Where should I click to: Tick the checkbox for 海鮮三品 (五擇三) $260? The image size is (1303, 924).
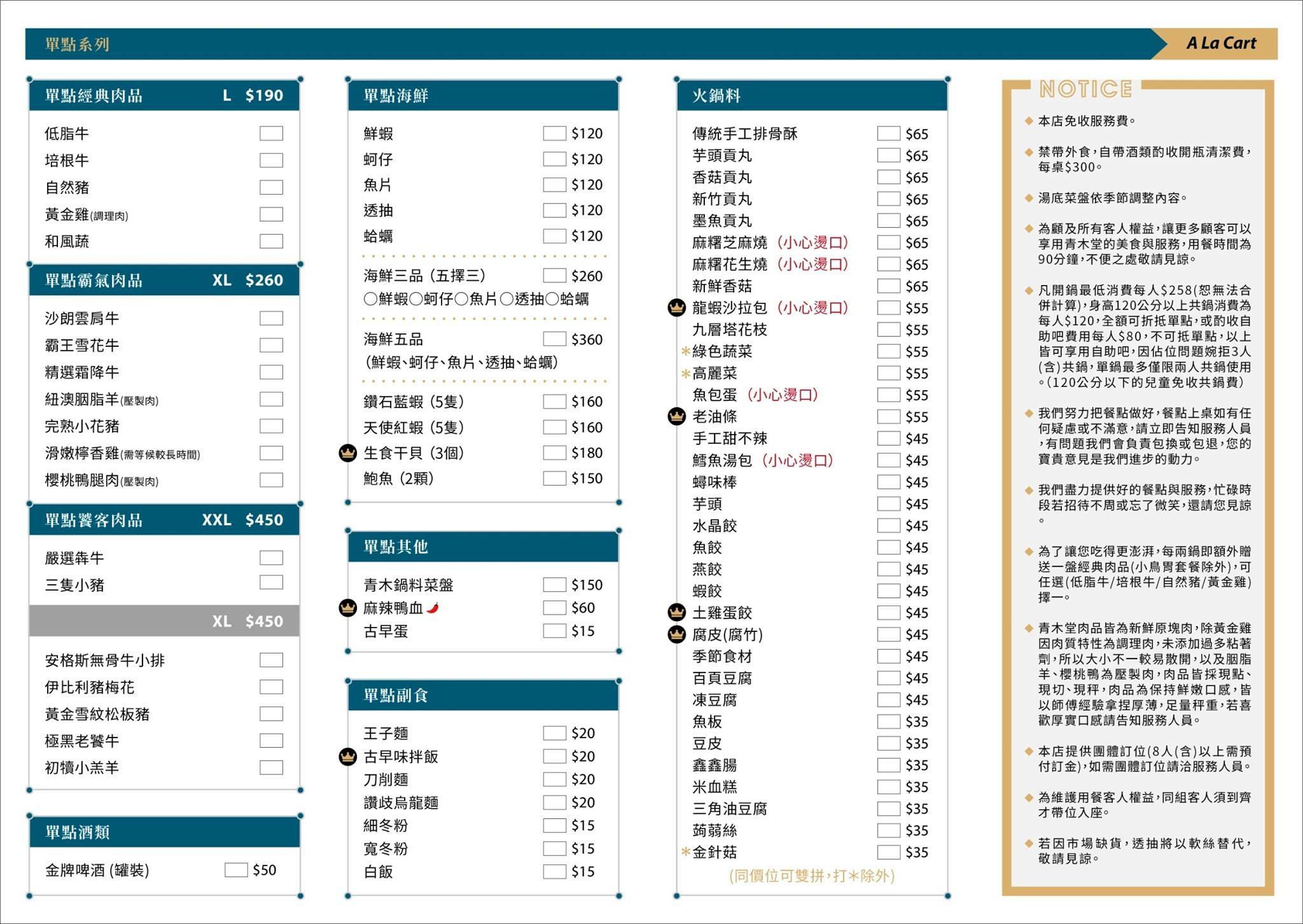point(555,276)
